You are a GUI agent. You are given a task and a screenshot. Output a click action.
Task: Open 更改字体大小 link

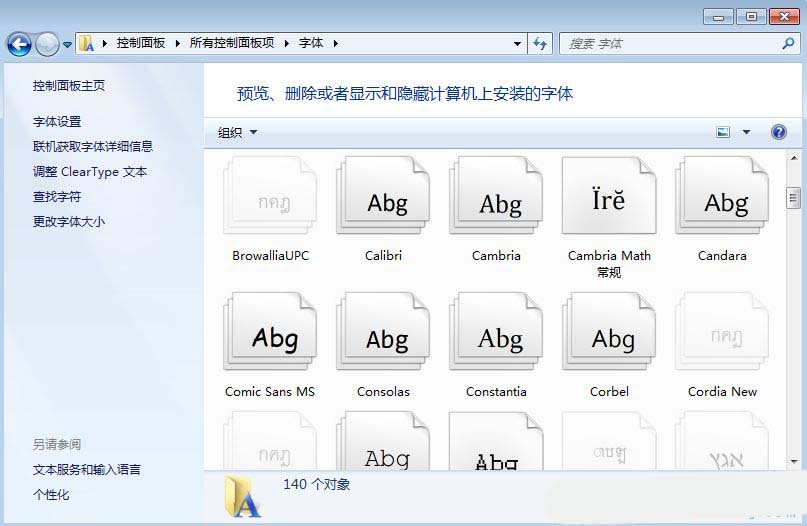(x=68, y=221)
